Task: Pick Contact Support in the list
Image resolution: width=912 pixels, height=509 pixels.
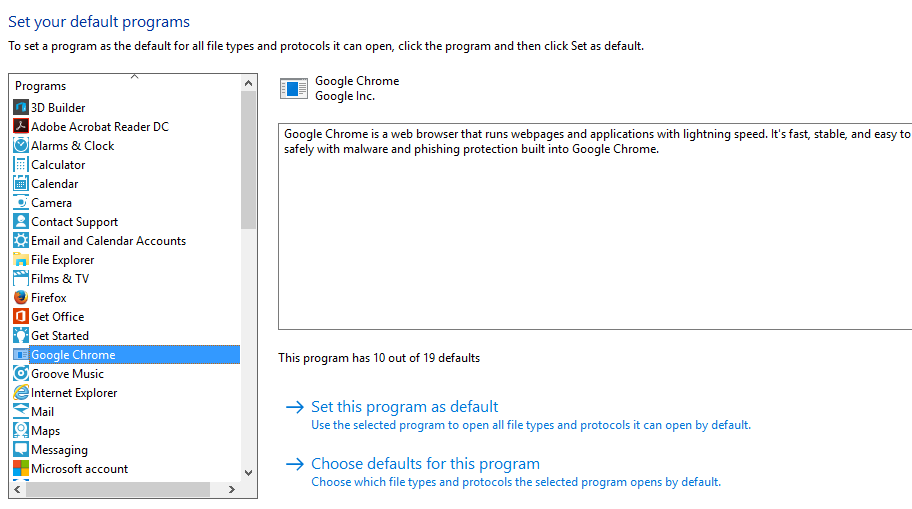Action: (74, 222)
